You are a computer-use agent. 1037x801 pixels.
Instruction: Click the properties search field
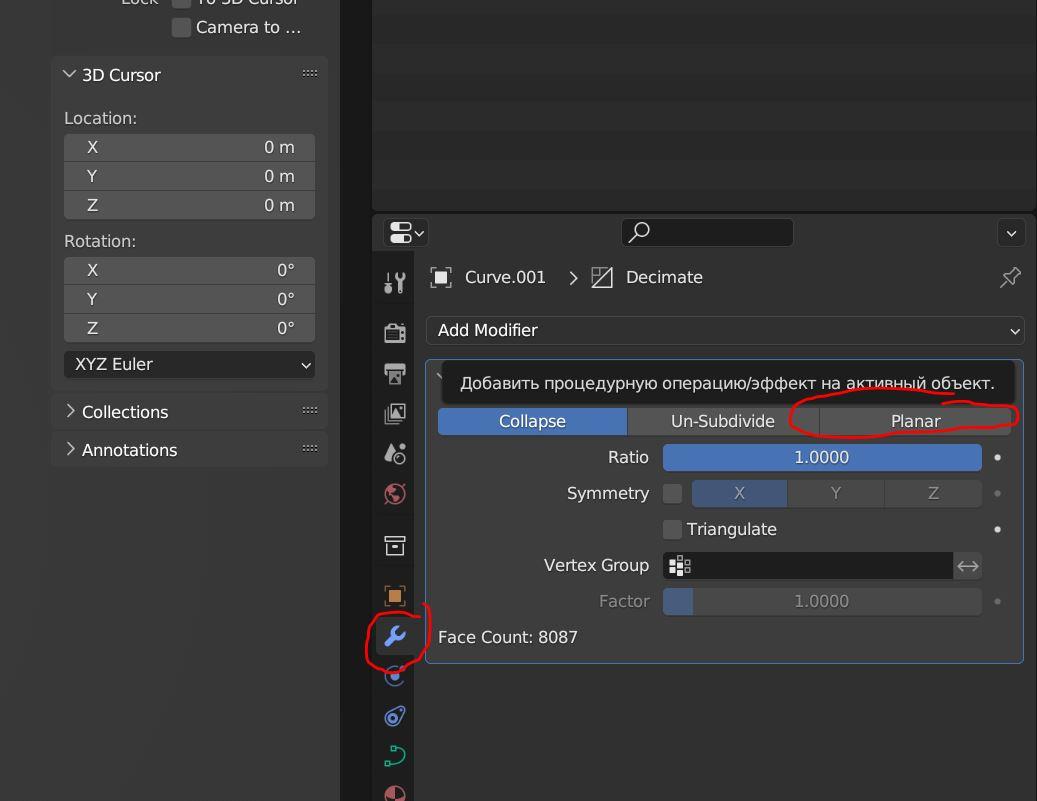(707, 232)
